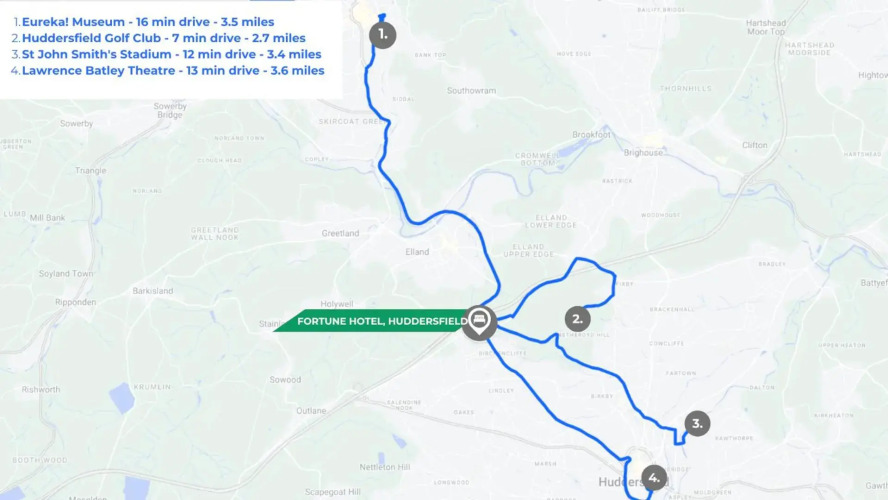Open the Huddersfield Golf Club list entry
888x500 pixels.
tap(164, 38)
